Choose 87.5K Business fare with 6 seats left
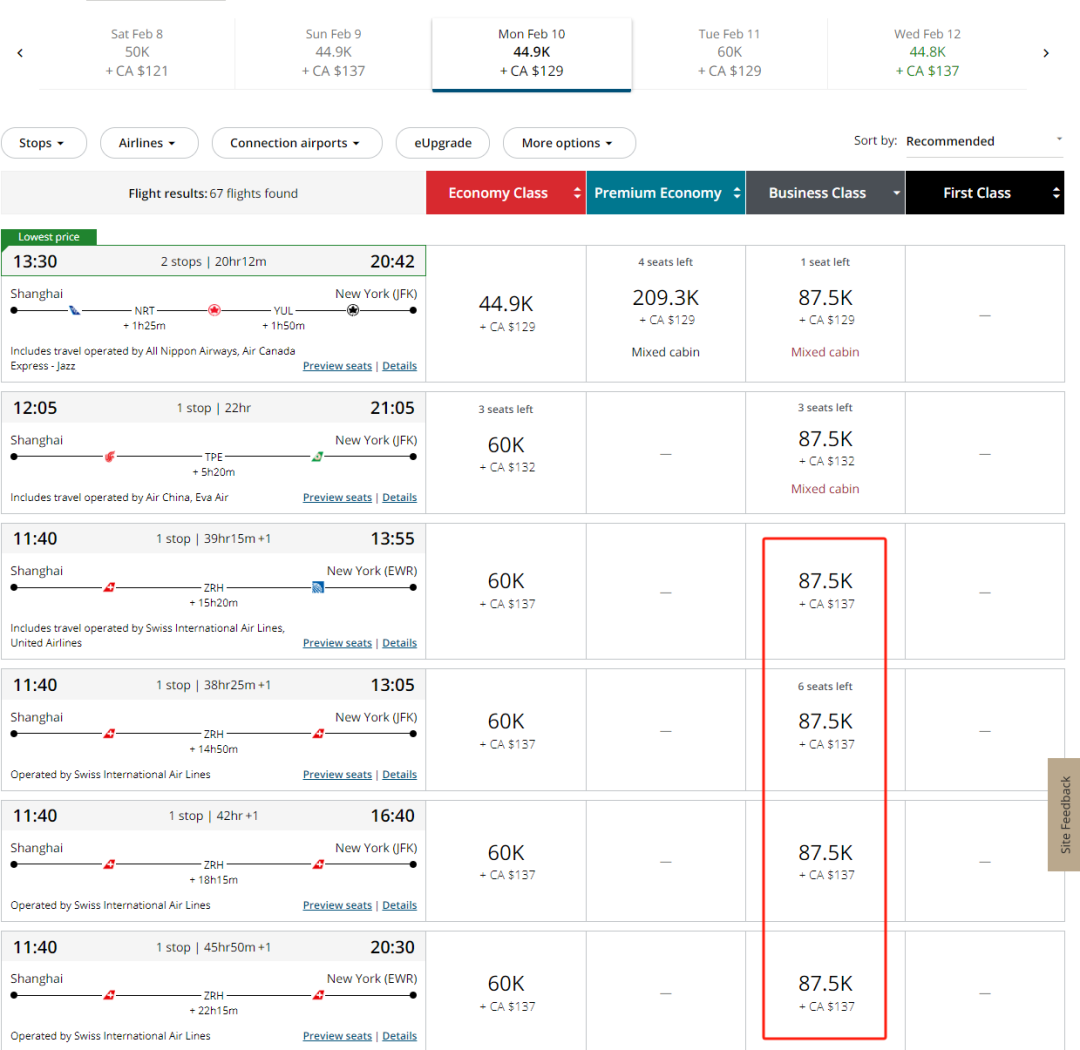 click(825, 721)
